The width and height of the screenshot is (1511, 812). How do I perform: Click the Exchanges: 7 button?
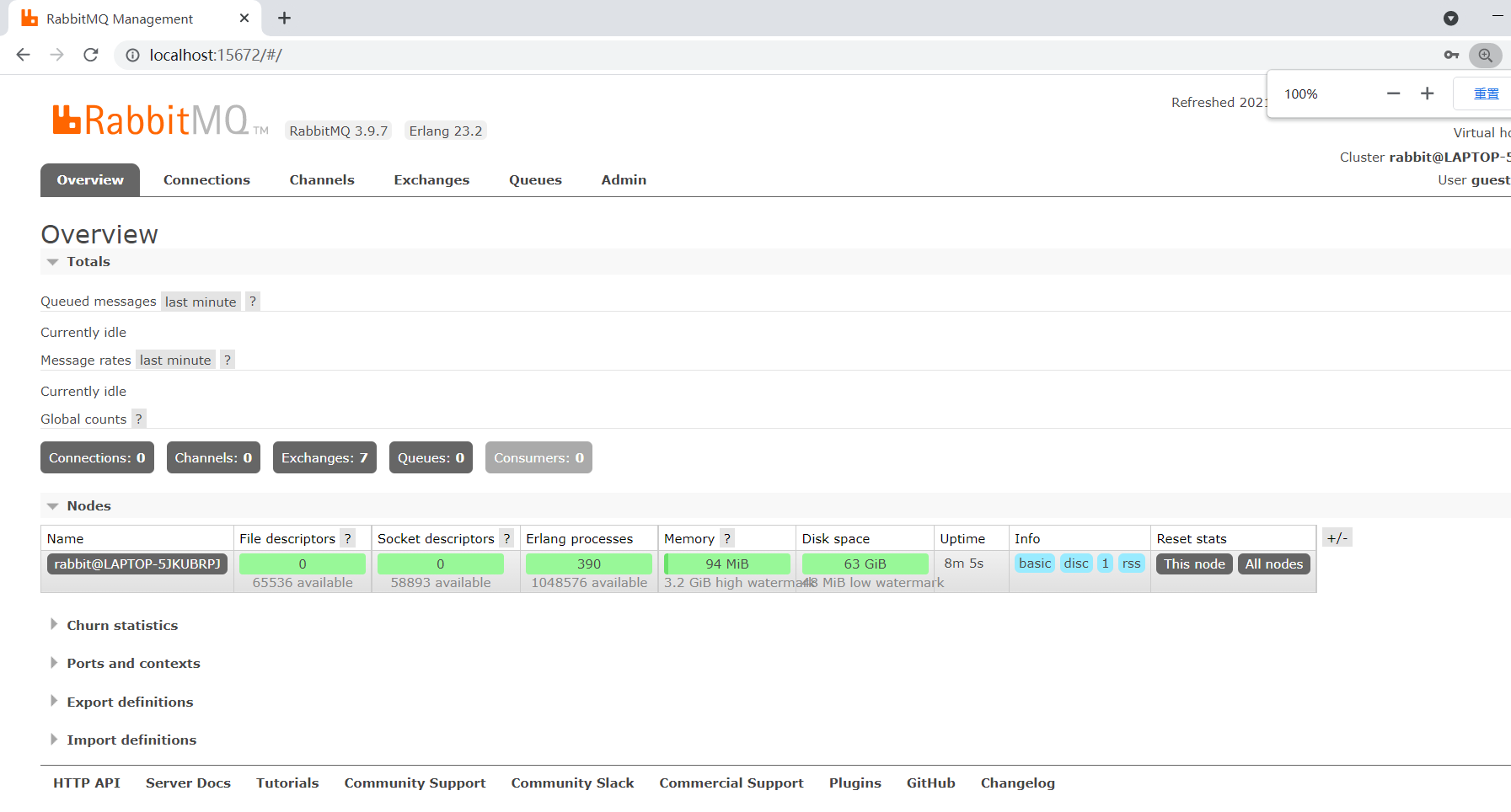click(324, 457)
